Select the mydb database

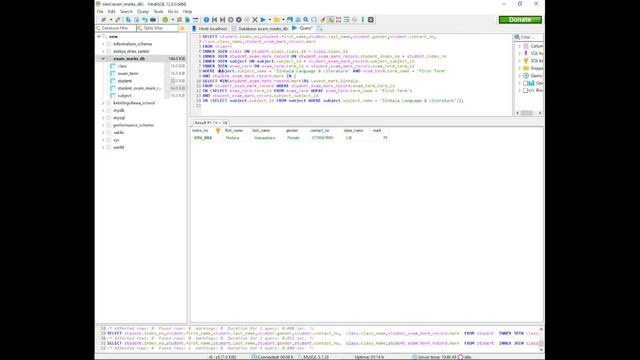[119, 111]
